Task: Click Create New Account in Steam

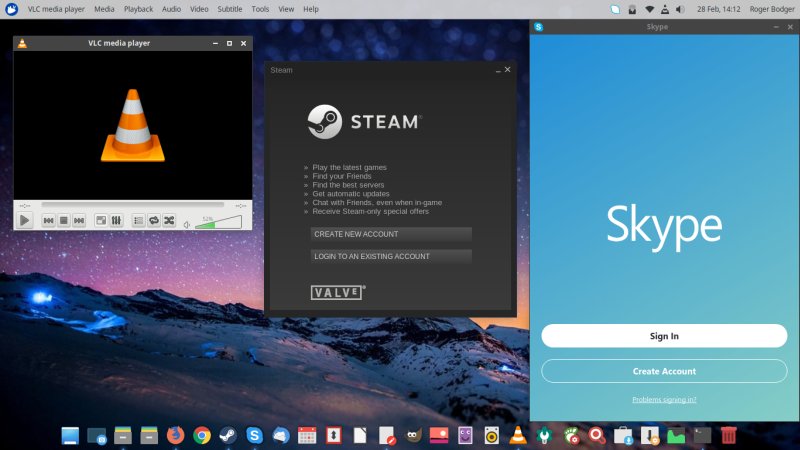Action: (x=391, y=234)
